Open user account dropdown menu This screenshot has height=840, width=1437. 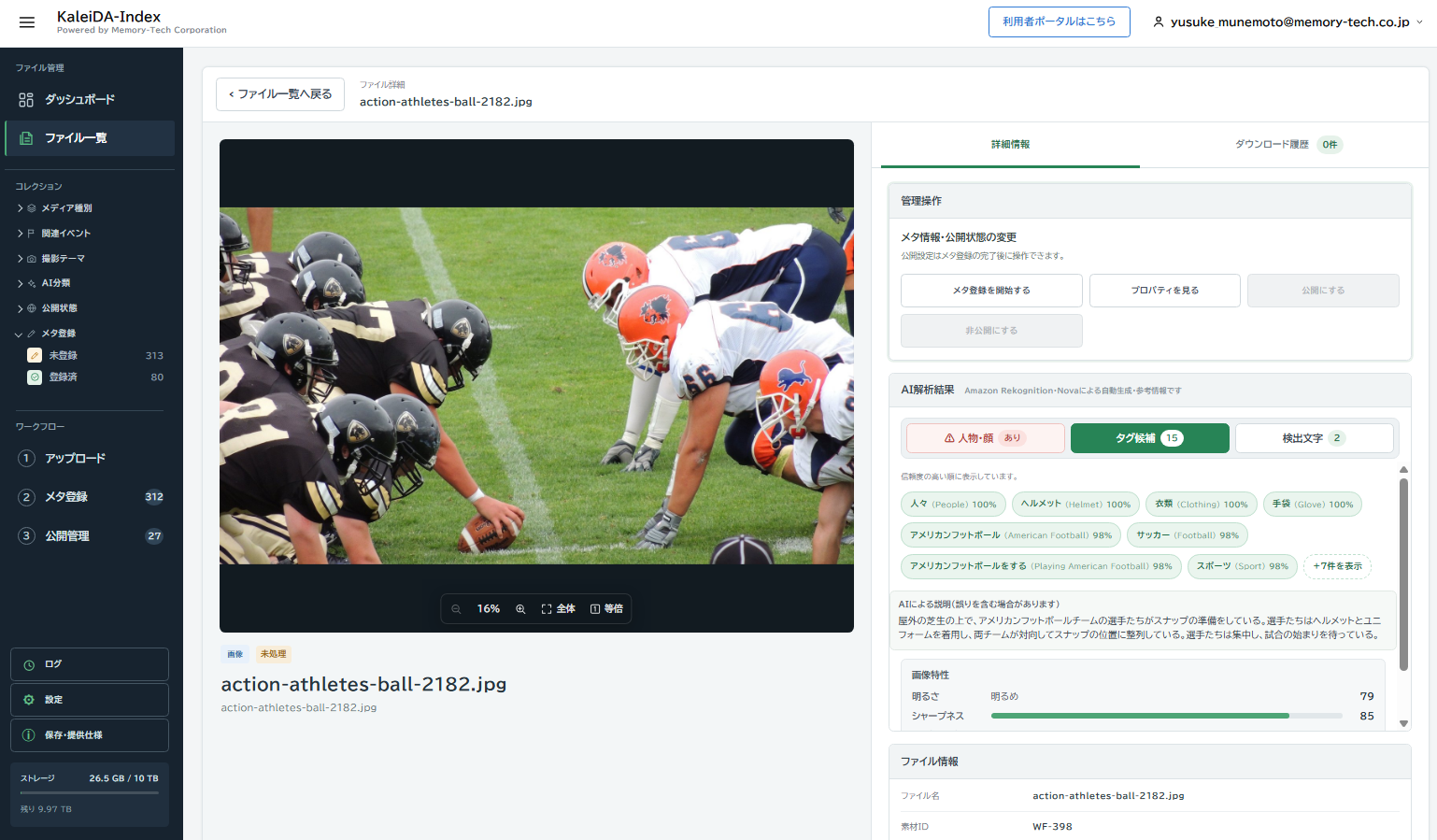pos(1288,22)
